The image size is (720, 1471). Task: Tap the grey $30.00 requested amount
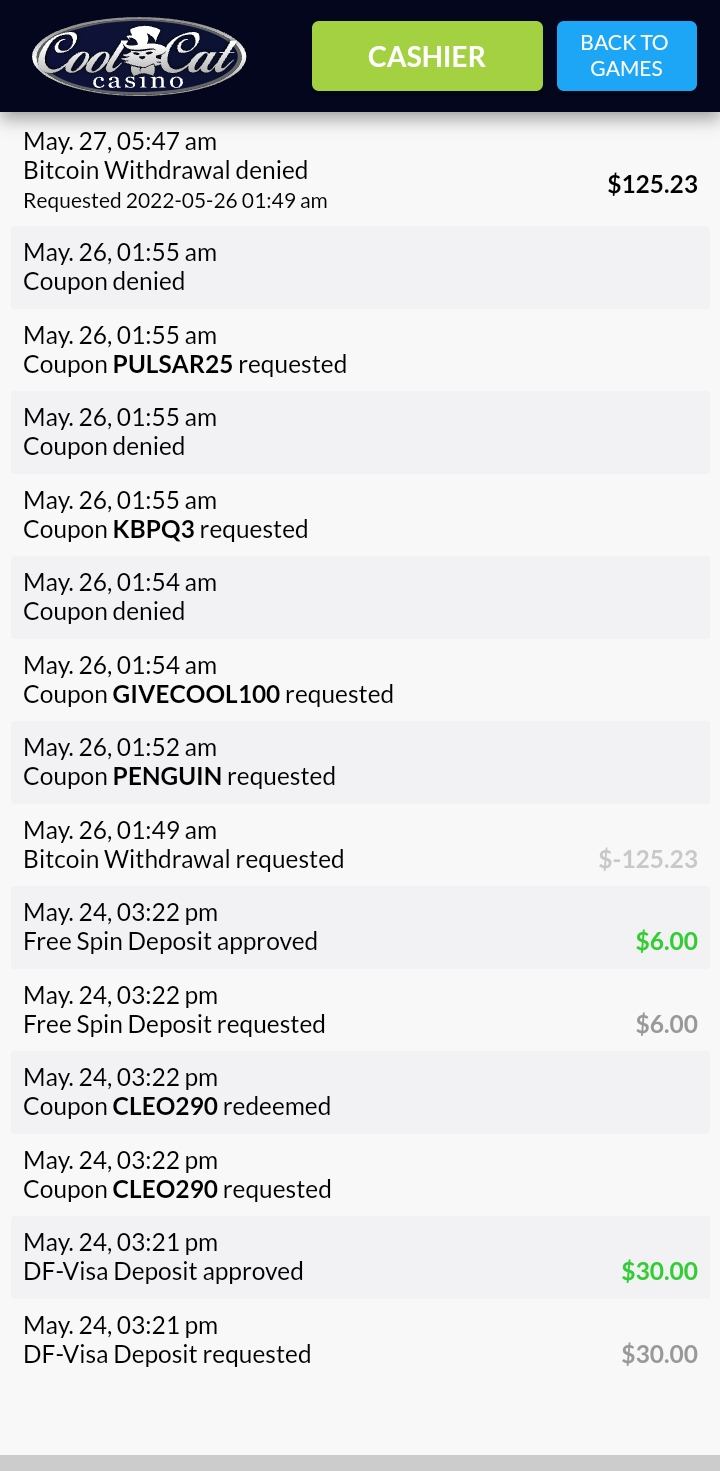pyautogui.click(x=659, y=1354)
